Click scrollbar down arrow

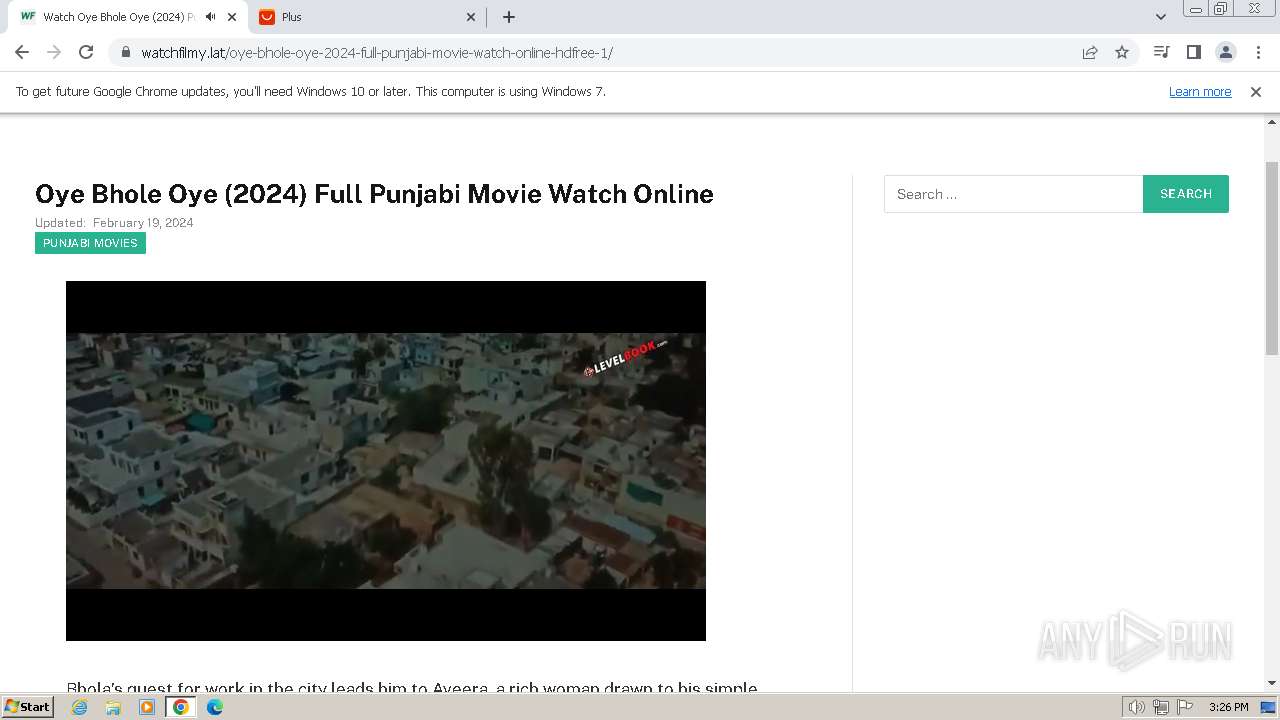1272,684
